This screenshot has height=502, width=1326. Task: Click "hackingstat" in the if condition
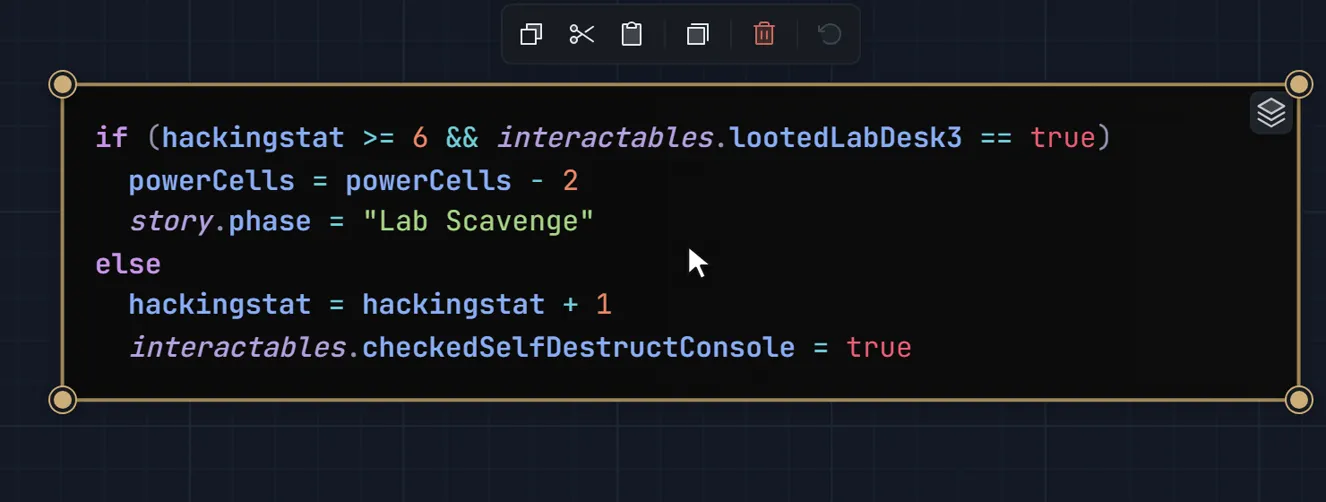(x=253, y=137)
